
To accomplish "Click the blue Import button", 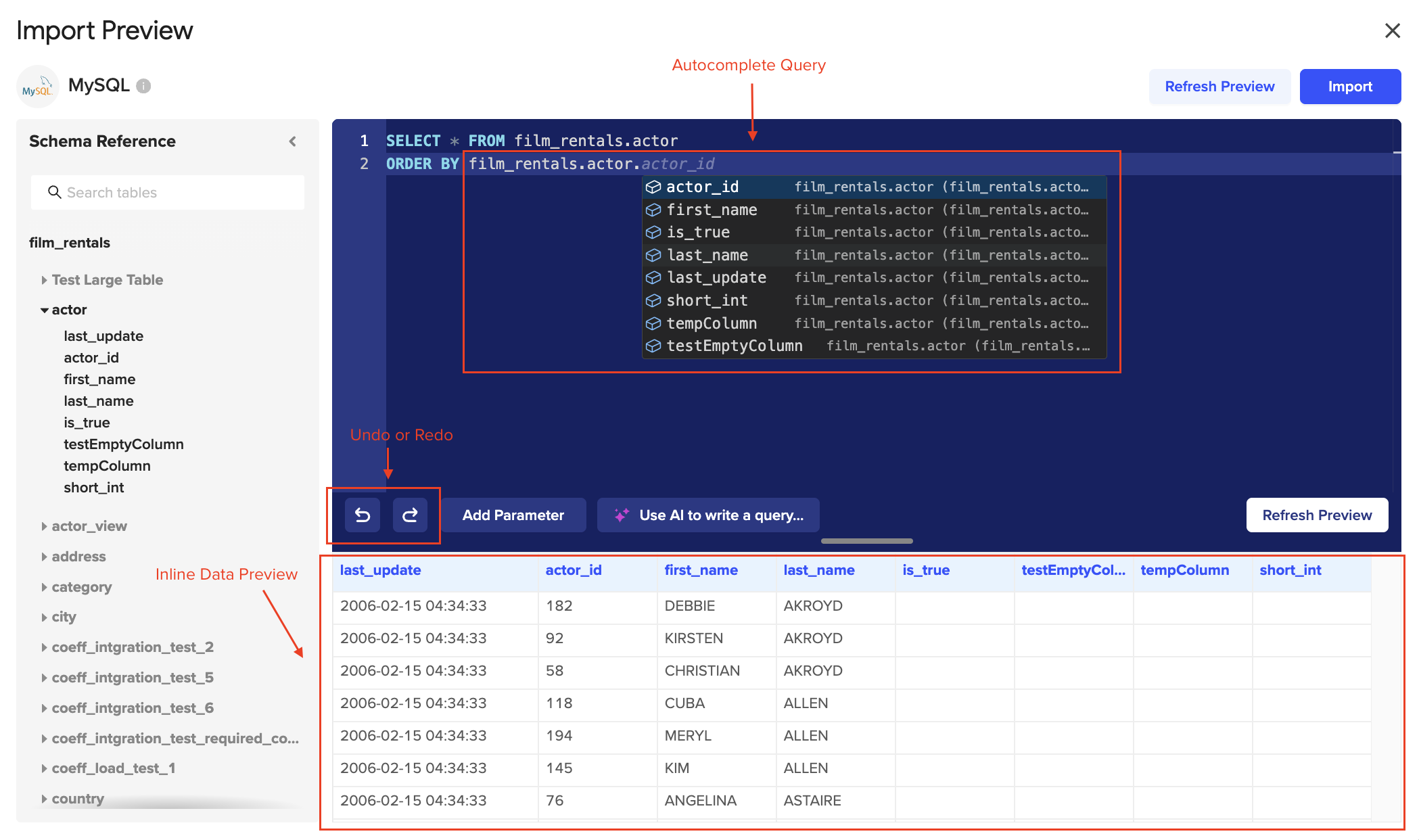I will pyautogui.click(x=1349, y=87).
